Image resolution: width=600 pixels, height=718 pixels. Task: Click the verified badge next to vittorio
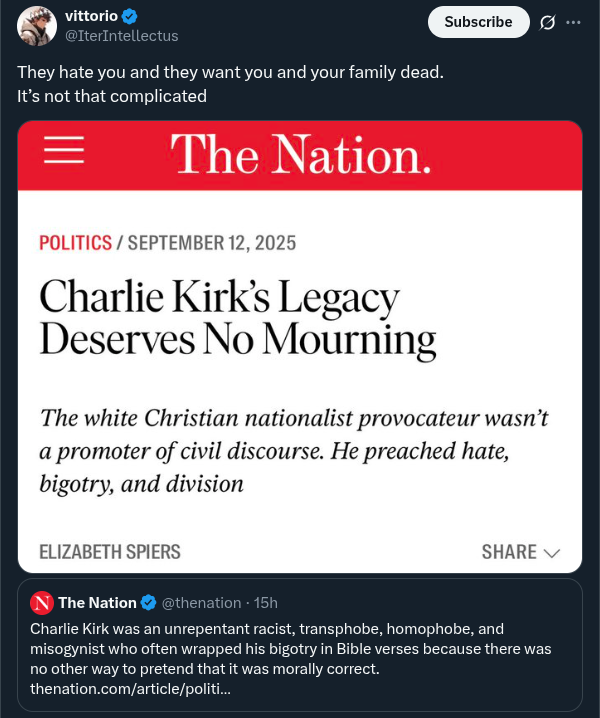pyautogui.click(x=130, y=16)
